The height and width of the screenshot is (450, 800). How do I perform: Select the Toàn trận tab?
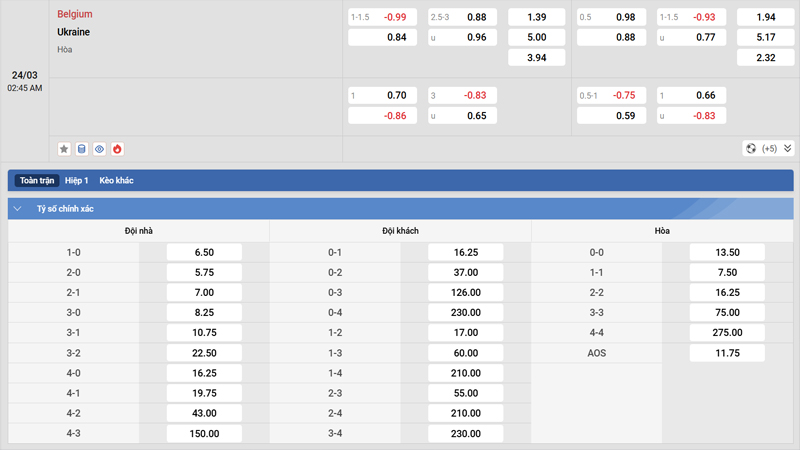(x=37, y=181)
